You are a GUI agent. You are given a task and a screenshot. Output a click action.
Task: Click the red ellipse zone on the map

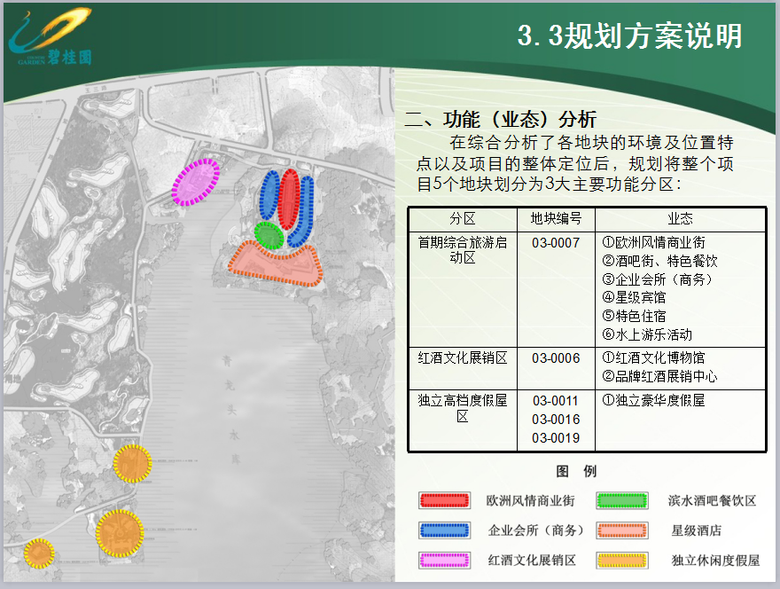[288, 197]
